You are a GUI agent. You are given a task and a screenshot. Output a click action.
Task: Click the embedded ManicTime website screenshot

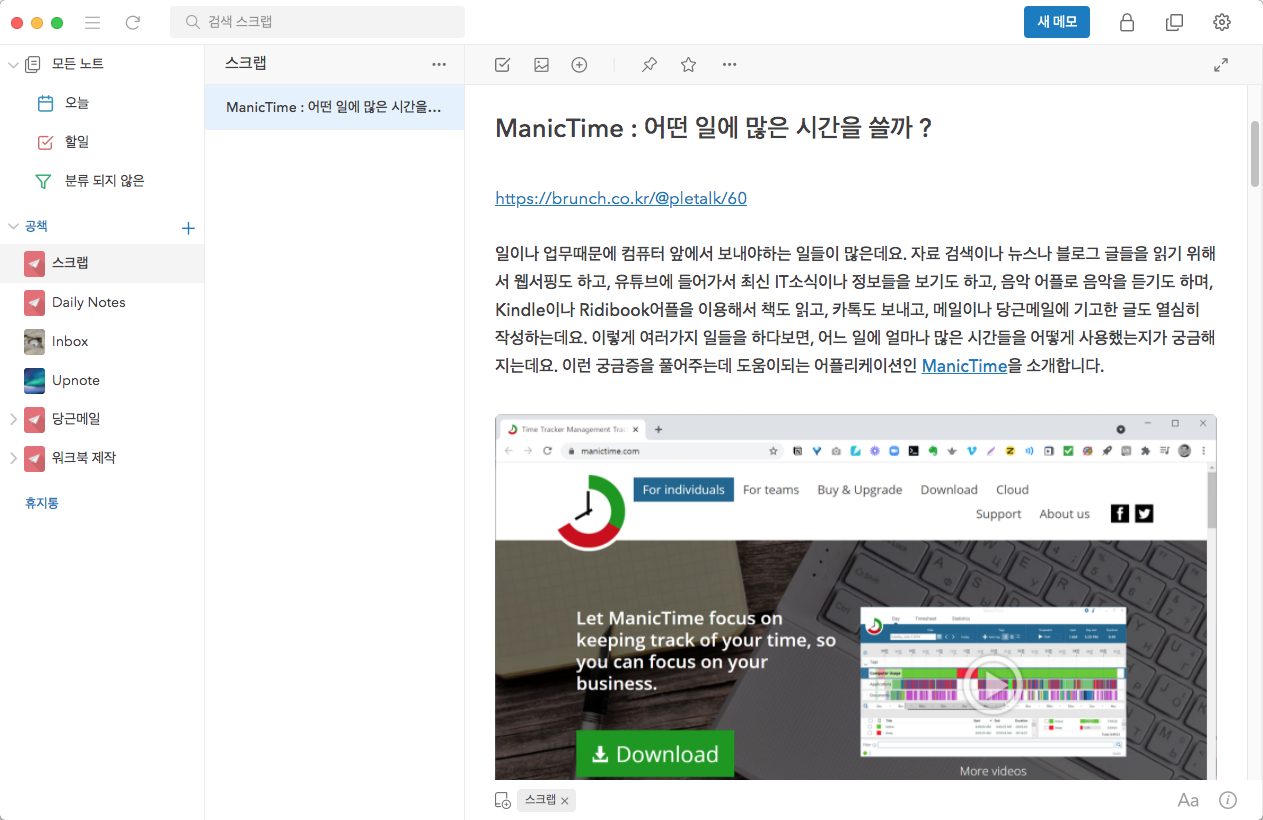pos(856,597)
